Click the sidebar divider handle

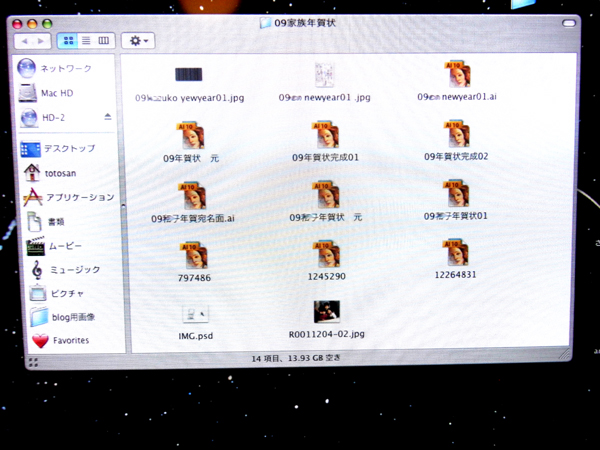pos(123,207)
